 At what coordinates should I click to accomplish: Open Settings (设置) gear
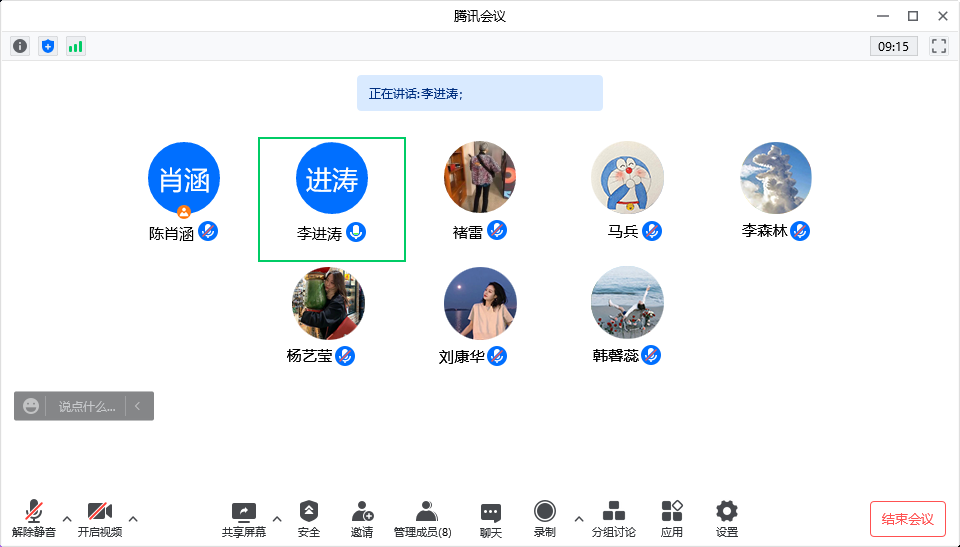727,519
